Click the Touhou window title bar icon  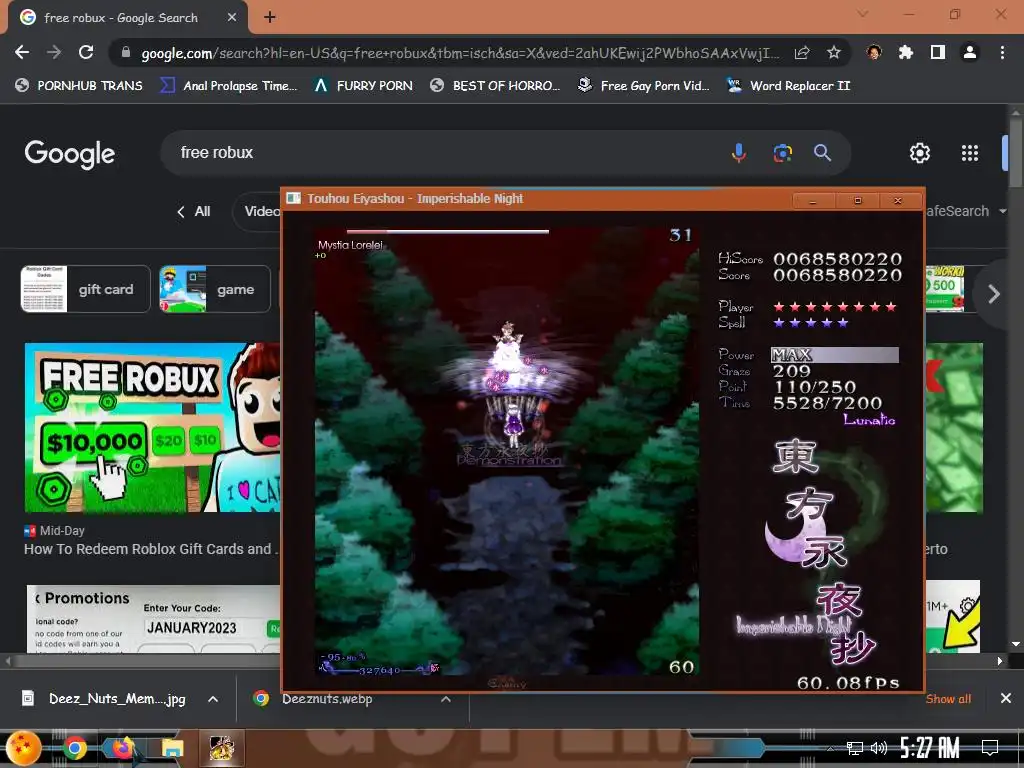(x=294, y=198)
